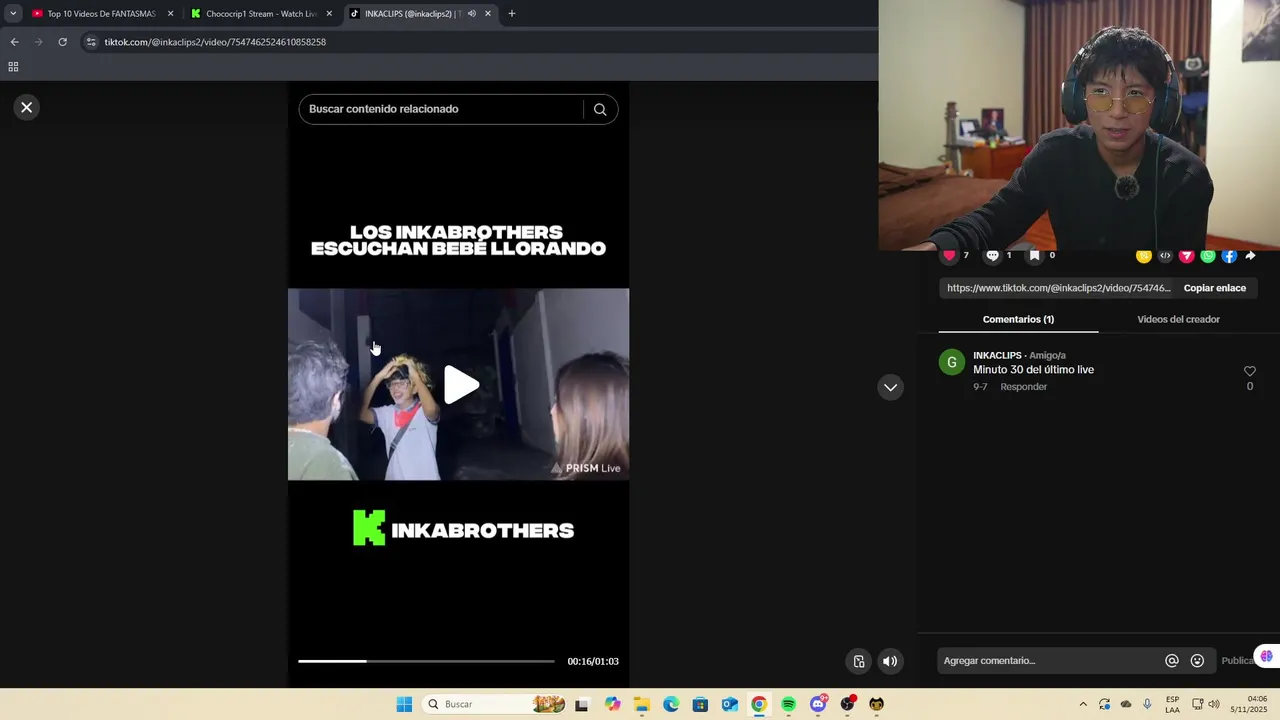Open INKACLIPS commenter avatar

point(952,362)
